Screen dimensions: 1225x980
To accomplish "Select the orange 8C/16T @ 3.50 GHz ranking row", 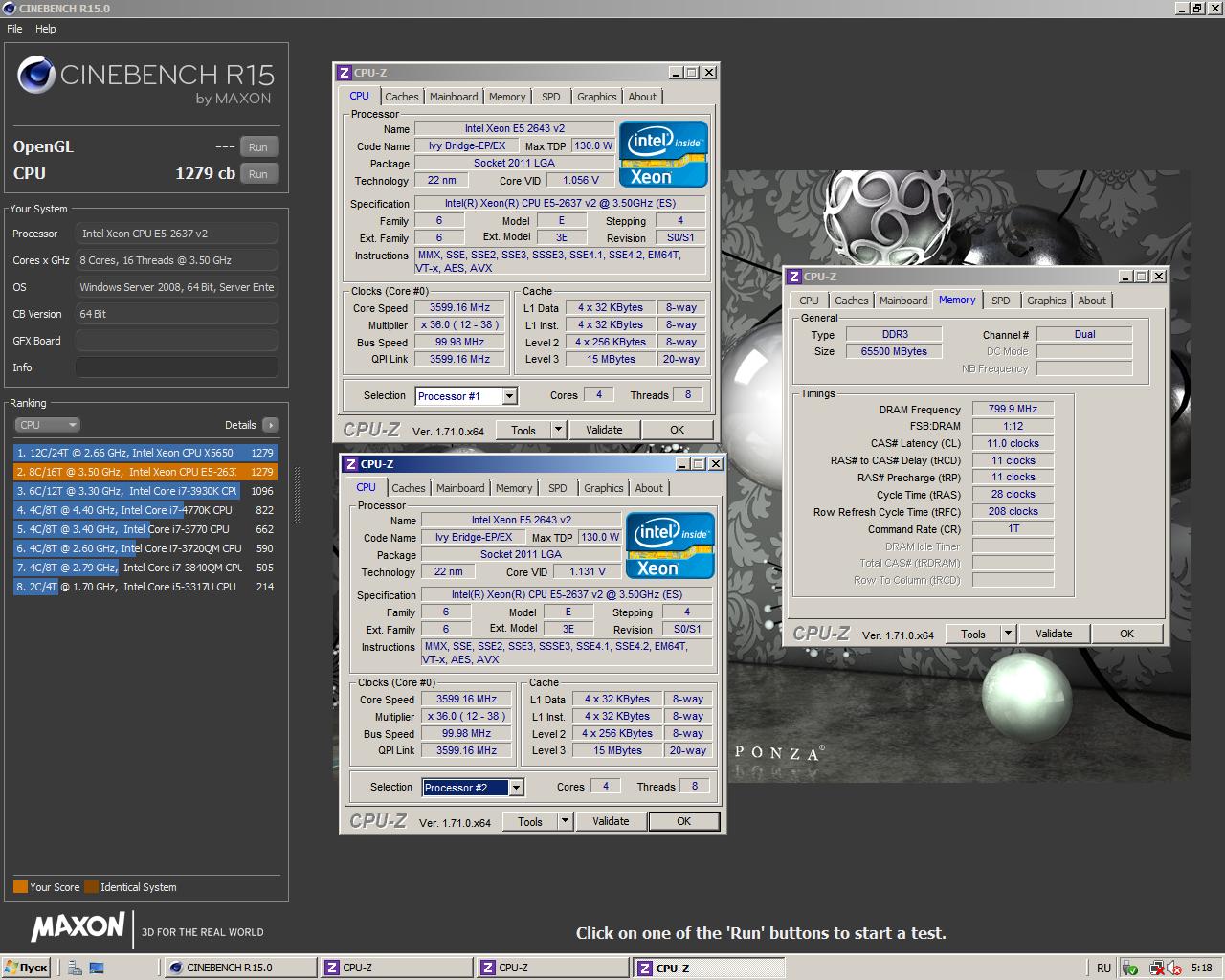I will 145,472.
